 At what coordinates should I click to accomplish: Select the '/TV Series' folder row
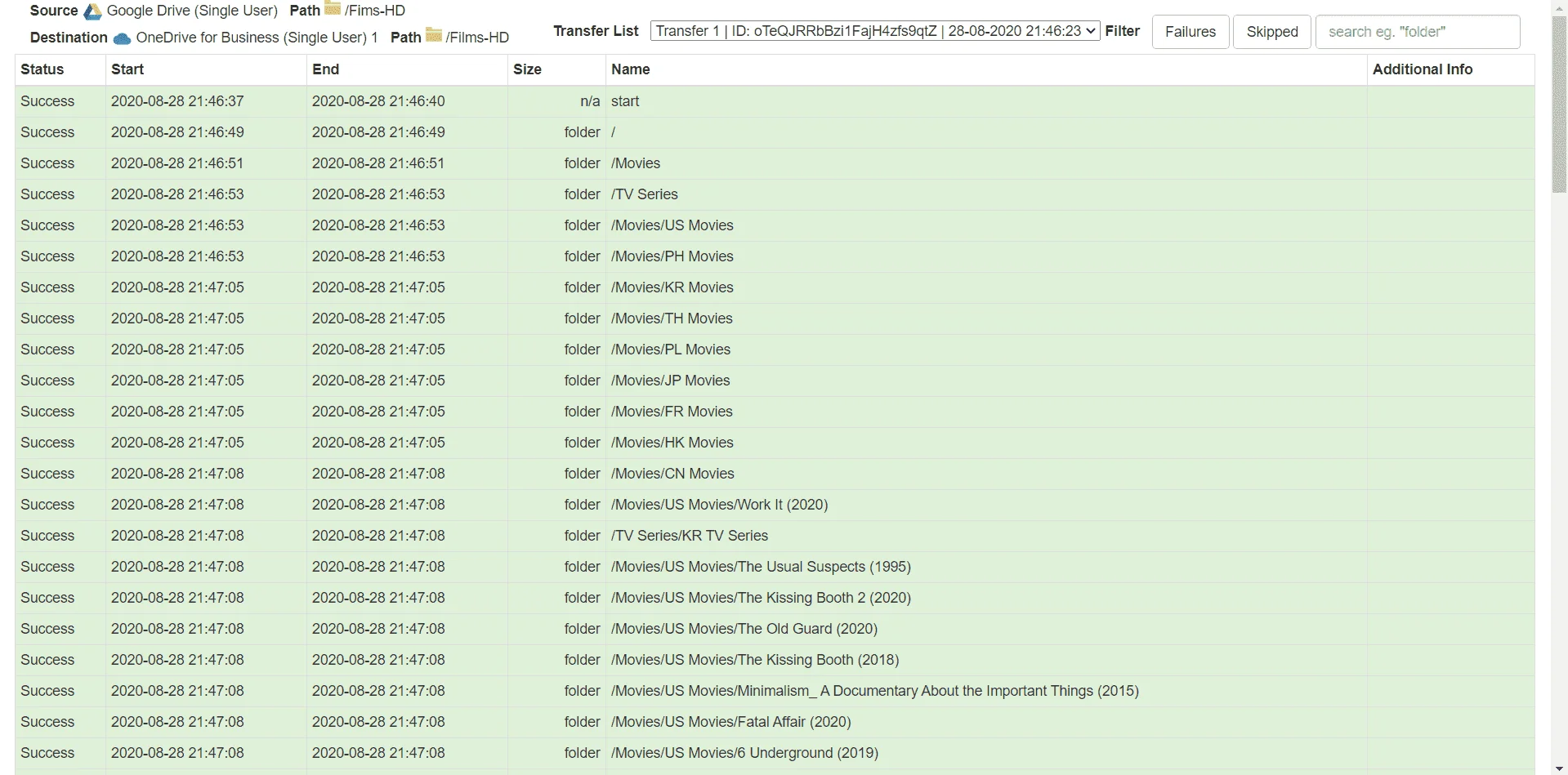(x=775, y=194)
